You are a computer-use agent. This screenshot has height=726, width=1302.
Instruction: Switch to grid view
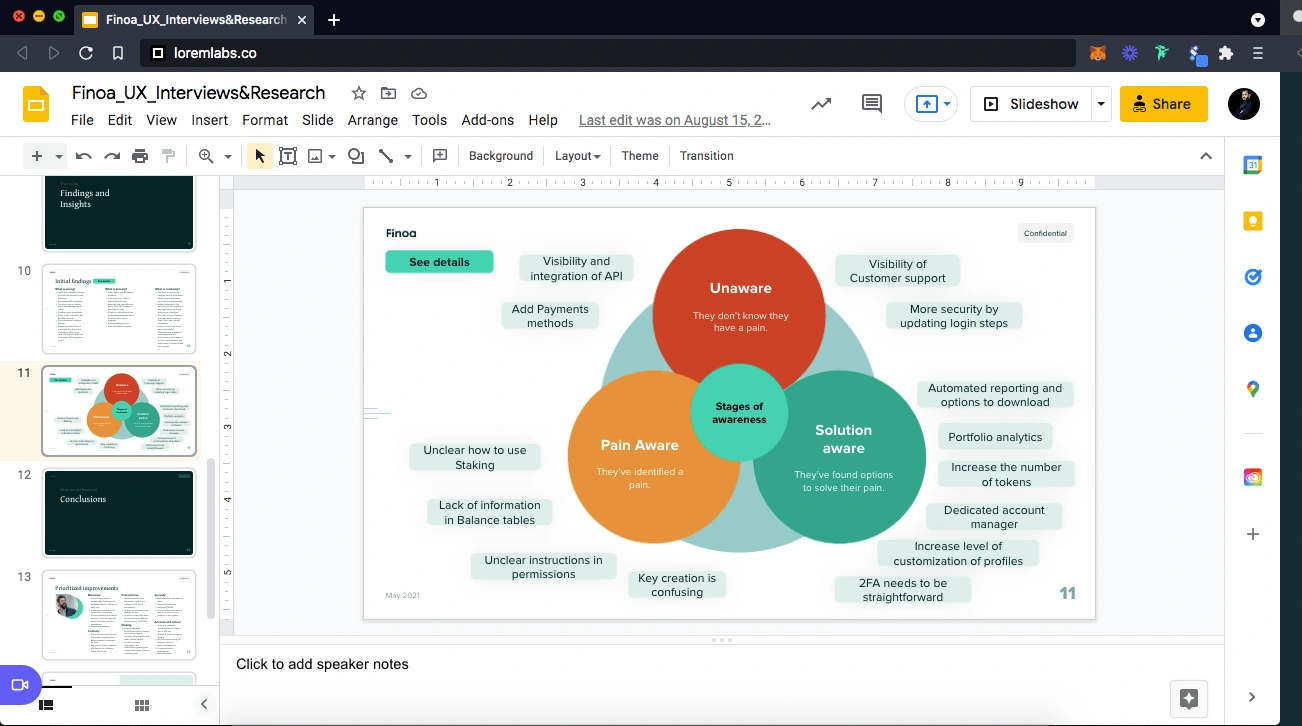click(142, 705)
